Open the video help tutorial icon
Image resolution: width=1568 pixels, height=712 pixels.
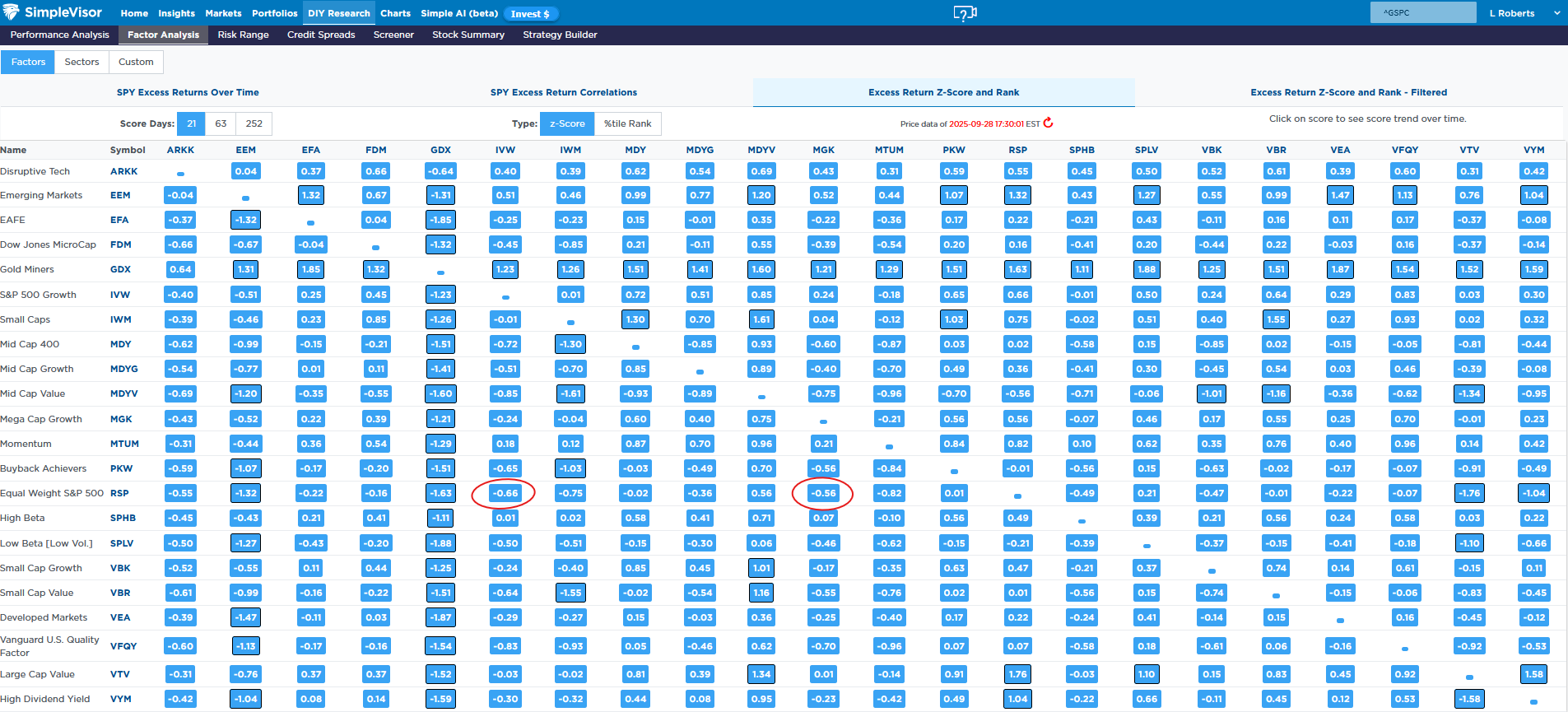pyautogui.click(x=965, y=13)
